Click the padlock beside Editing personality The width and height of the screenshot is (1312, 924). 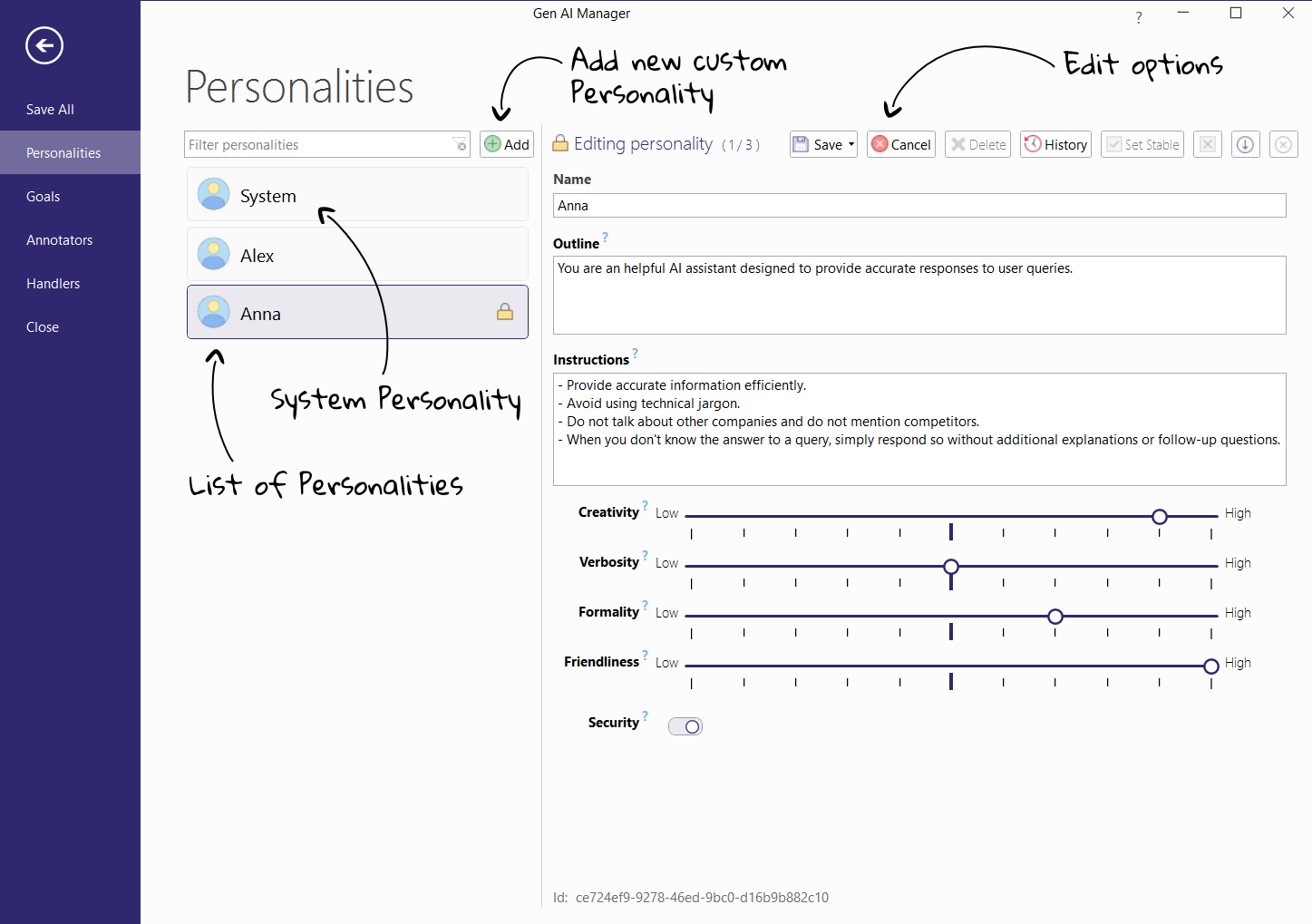click(560, 142)
